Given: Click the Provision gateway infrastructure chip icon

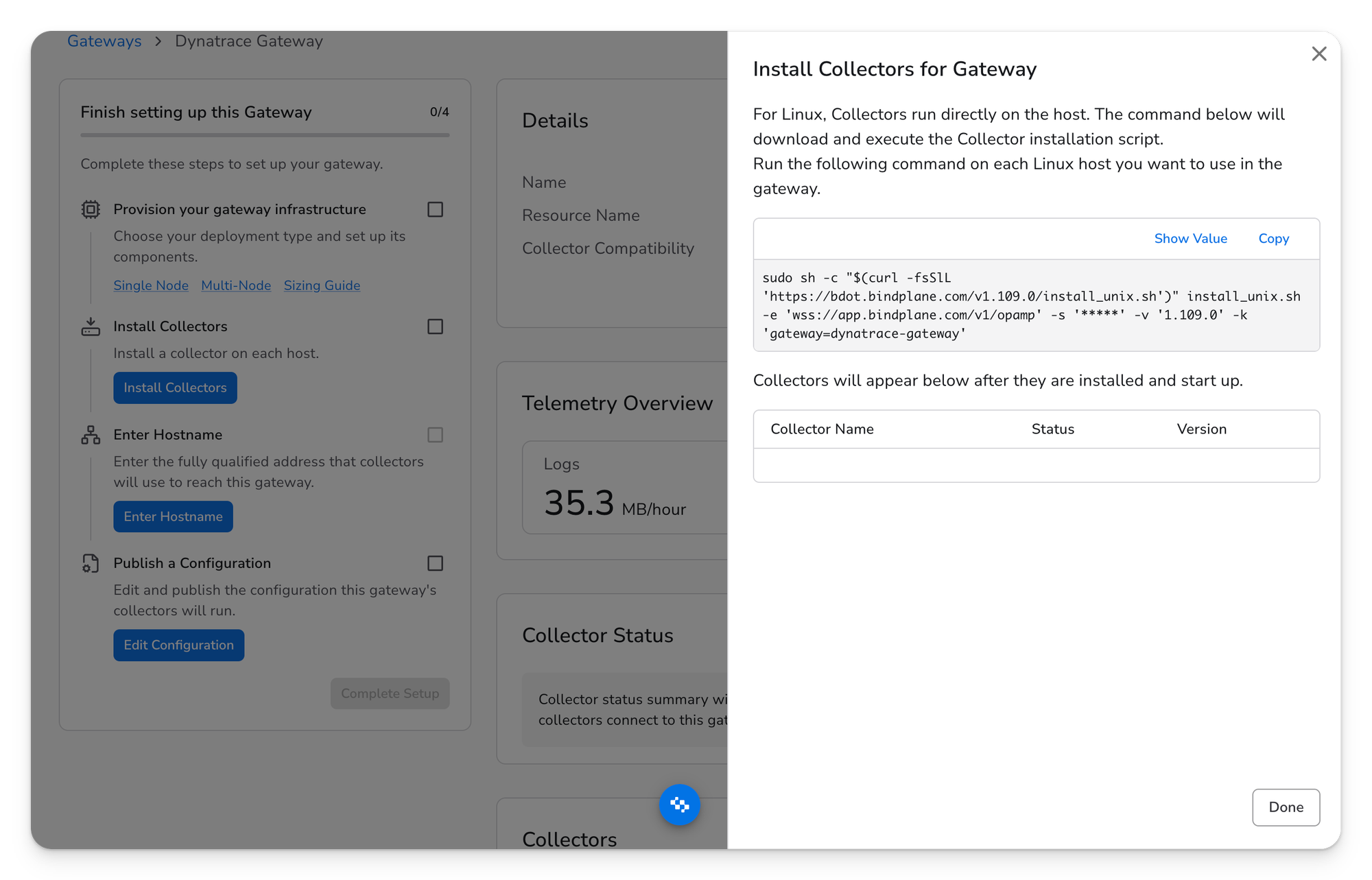Looking at the screenshot, I should pyautogui.click(x=91, y=209).
